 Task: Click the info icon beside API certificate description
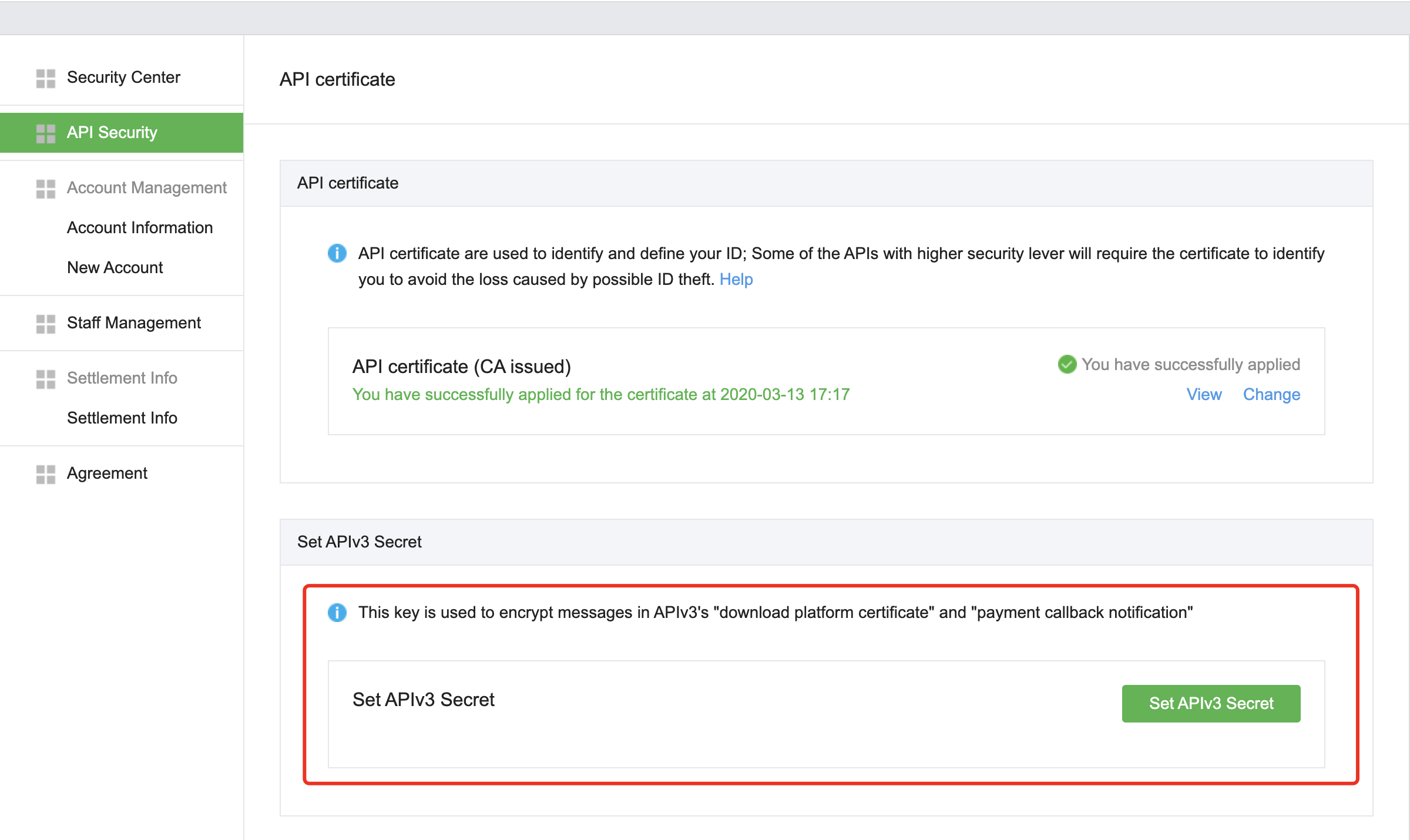tap(337, 253)
